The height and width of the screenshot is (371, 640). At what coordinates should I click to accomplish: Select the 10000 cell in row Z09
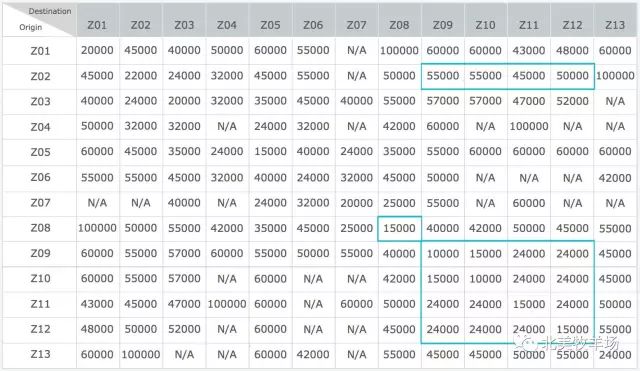pos(442,253)
